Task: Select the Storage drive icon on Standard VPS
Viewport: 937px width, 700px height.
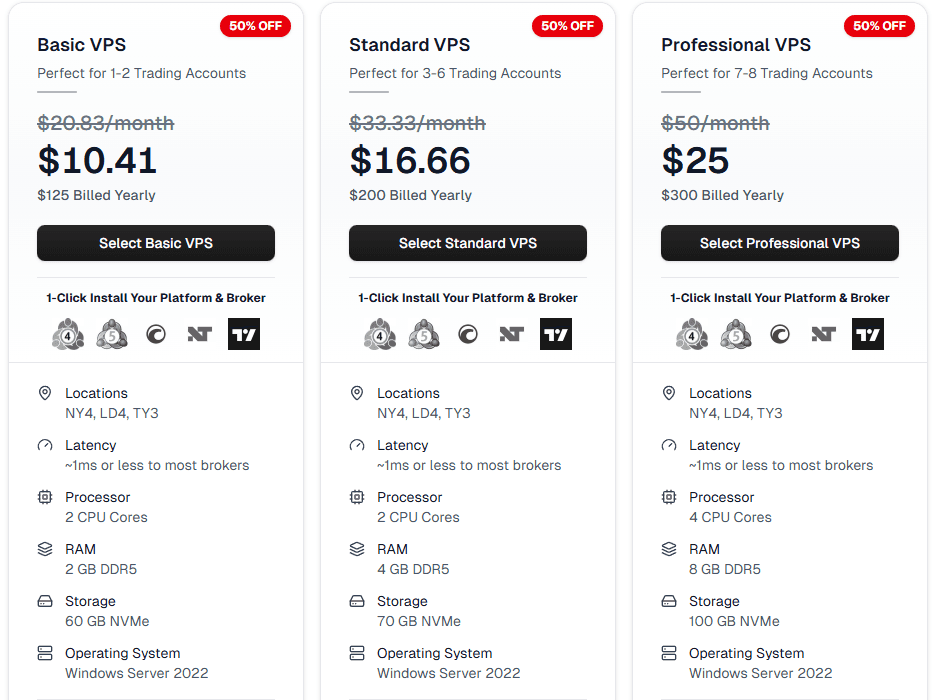Action: (x=357, y=600)
